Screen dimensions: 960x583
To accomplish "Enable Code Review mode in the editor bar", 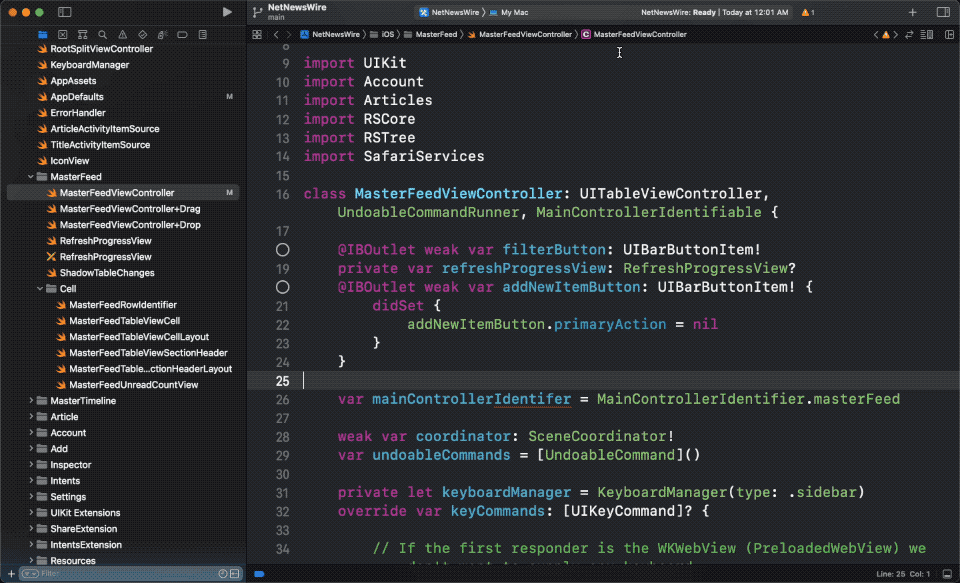I will point(909,34).
